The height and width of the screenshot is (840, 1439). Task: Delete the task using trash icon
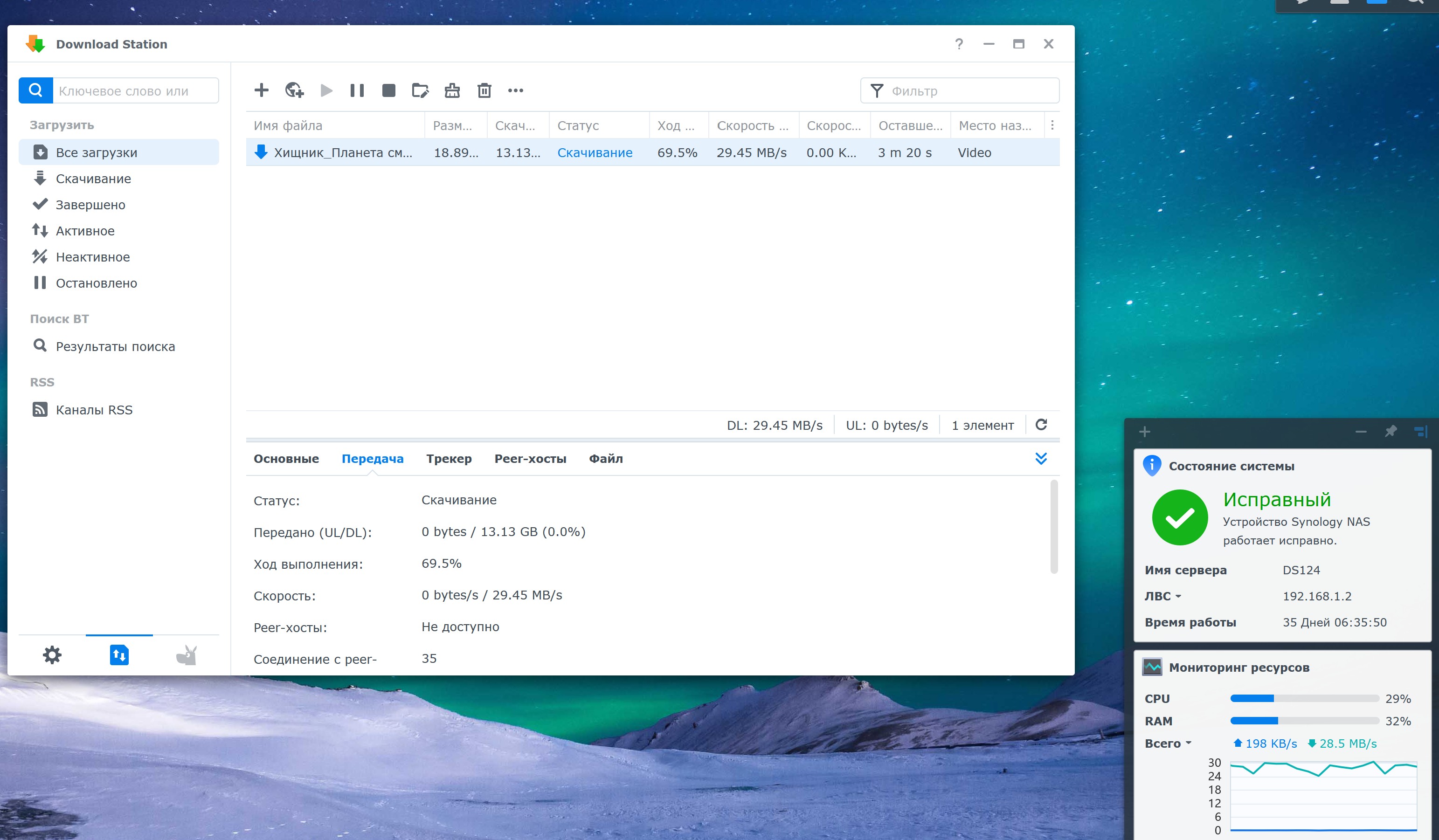click(484, 90)
